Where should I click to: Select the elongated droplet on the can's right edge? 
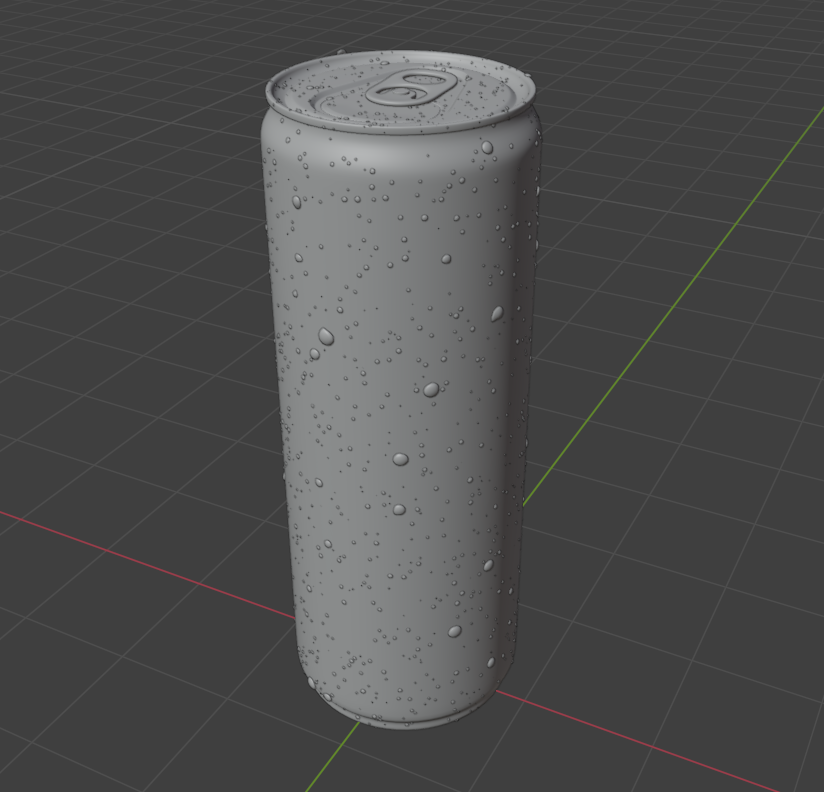497,314
